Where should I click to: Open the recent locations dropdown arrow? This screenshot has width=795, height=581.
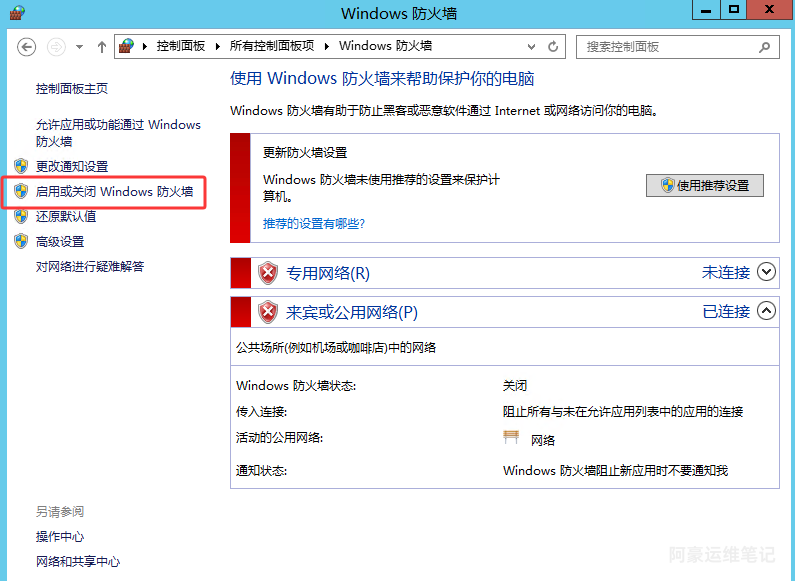[x=80, y=47]
